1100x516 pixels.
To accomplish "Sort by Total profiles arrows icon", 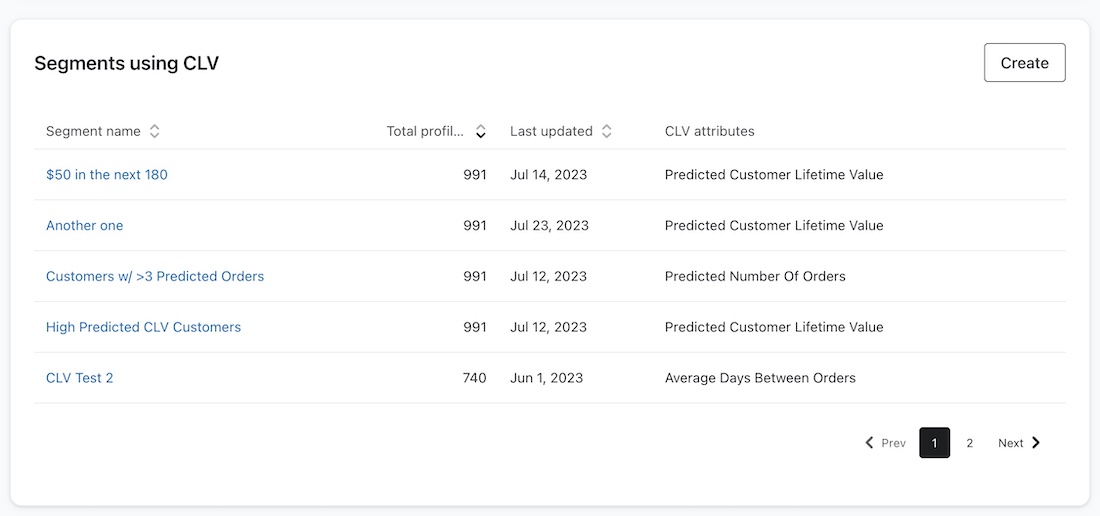I will [x=481, y=131].
